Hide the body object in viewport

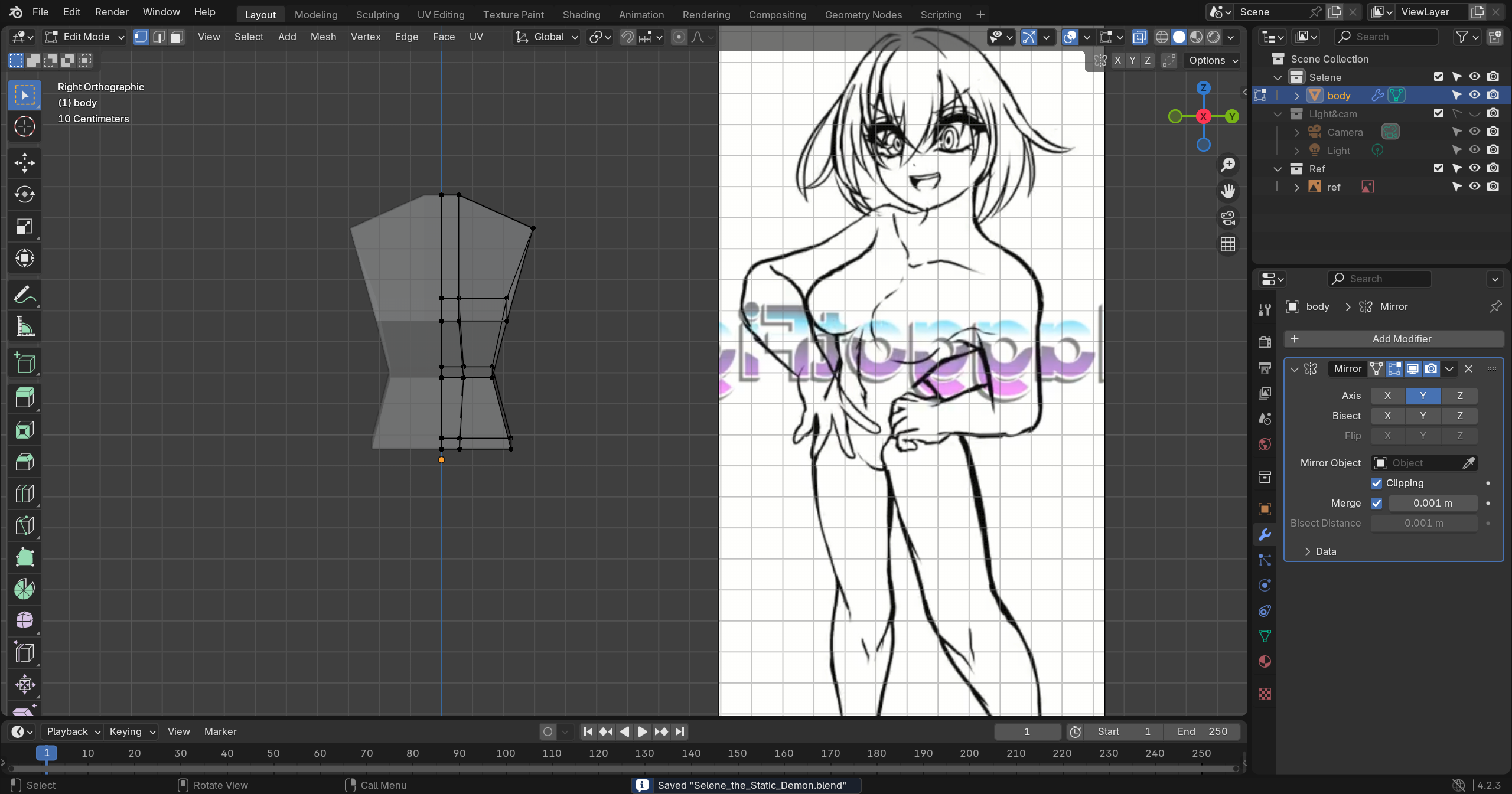pos(1475,95)
